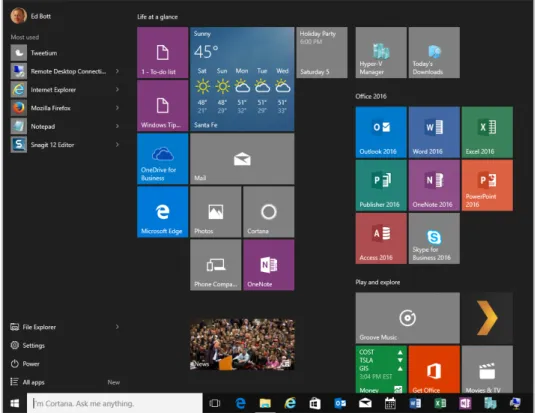The image size is (537, 413).
Task: Open Notepad from the list
Action: pyautogui.click(x=65, y=126)
